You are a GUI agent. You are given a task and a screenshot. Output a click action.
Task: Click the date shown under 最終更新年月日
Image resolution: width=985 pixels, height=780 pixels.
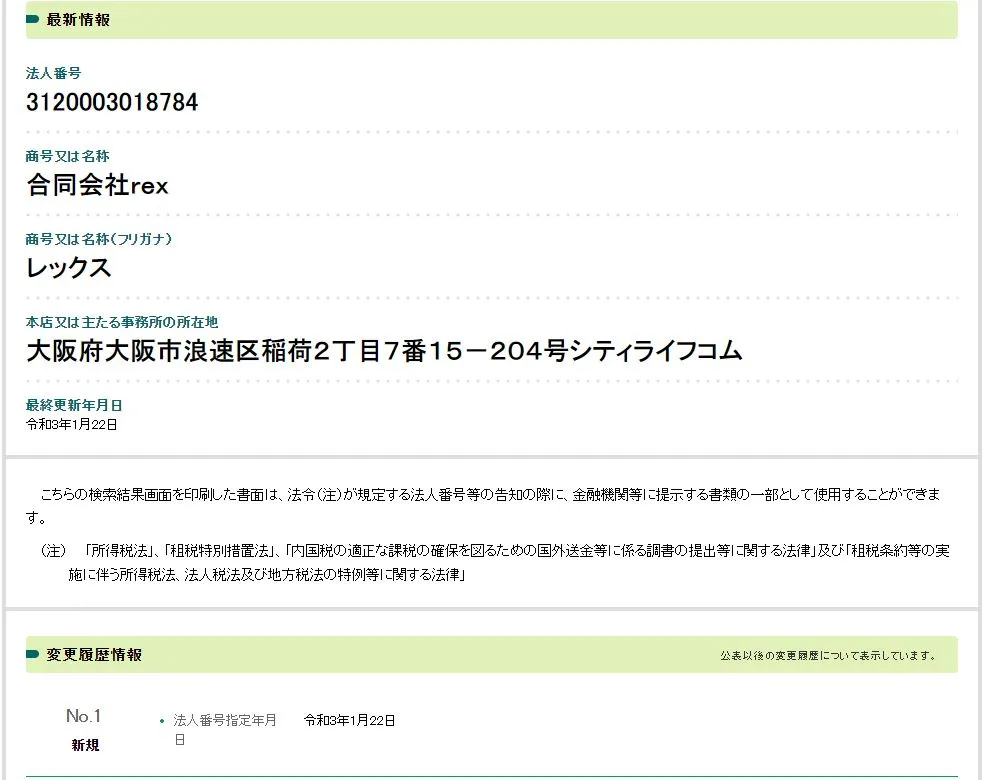(x=72, y=424)
